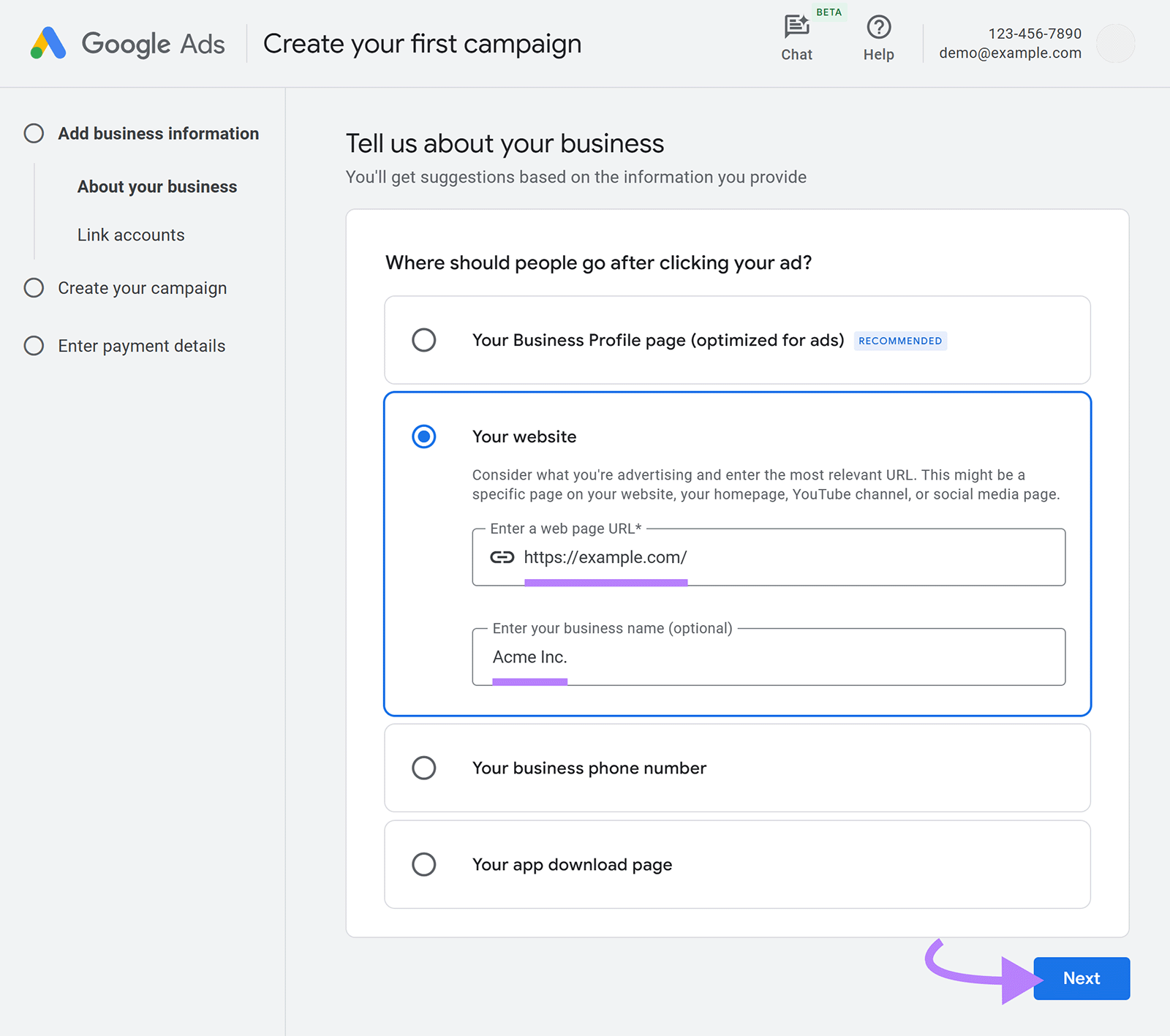
Task: Click the account avatar in the header
Action: (x=1116, y=44)
